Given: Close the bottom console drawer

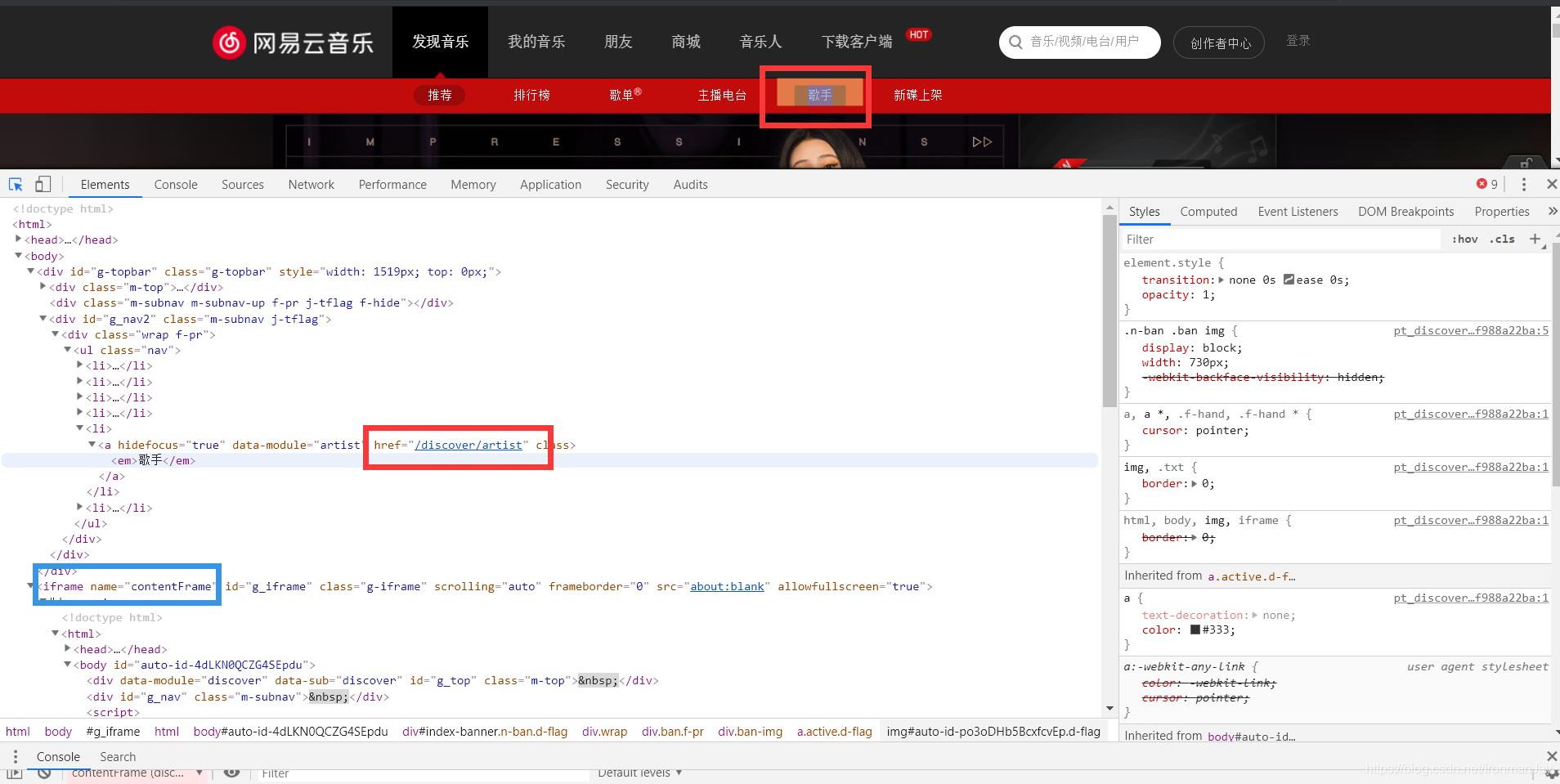Looking at the screenshot, I should tap(1551, 756).
